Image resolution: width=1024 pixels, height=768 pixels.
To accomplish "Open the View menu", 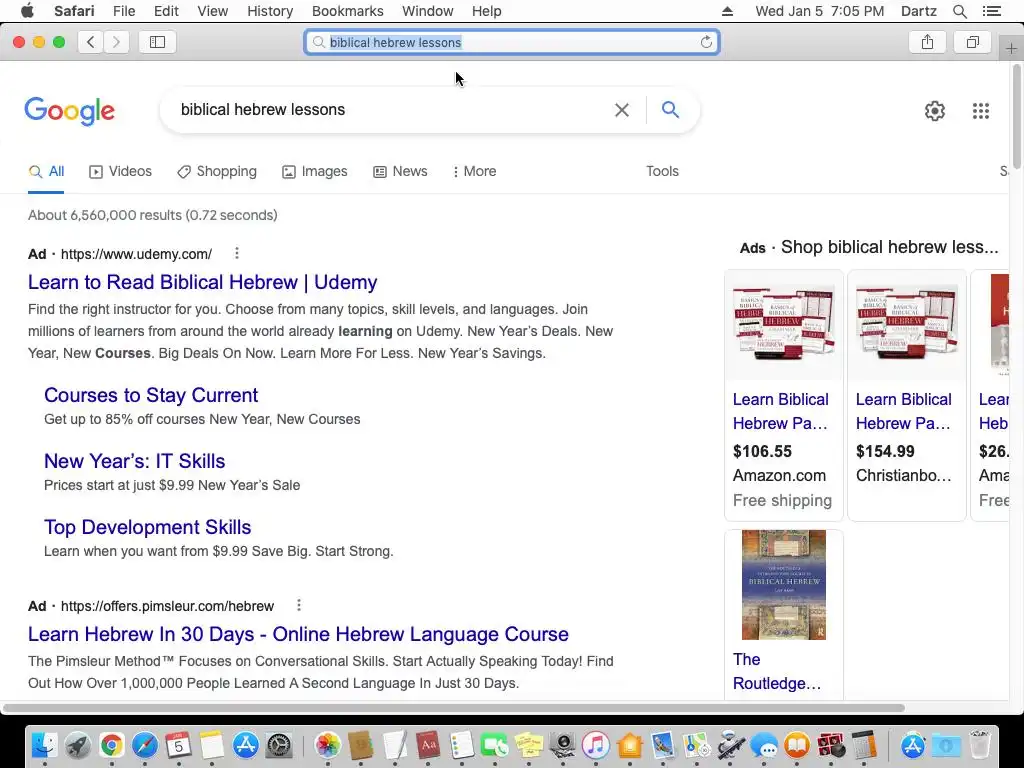I will 212,11.
